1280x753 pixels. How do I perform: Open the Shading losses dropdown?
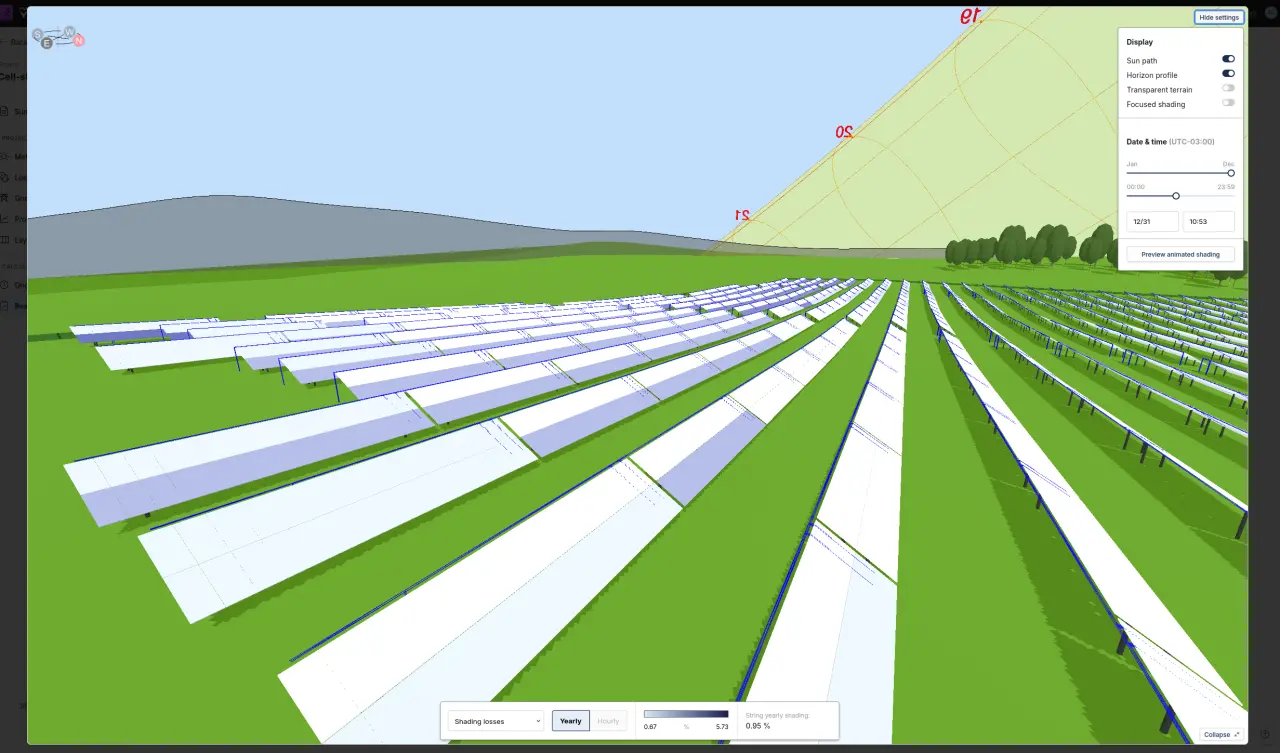[496, 721]
